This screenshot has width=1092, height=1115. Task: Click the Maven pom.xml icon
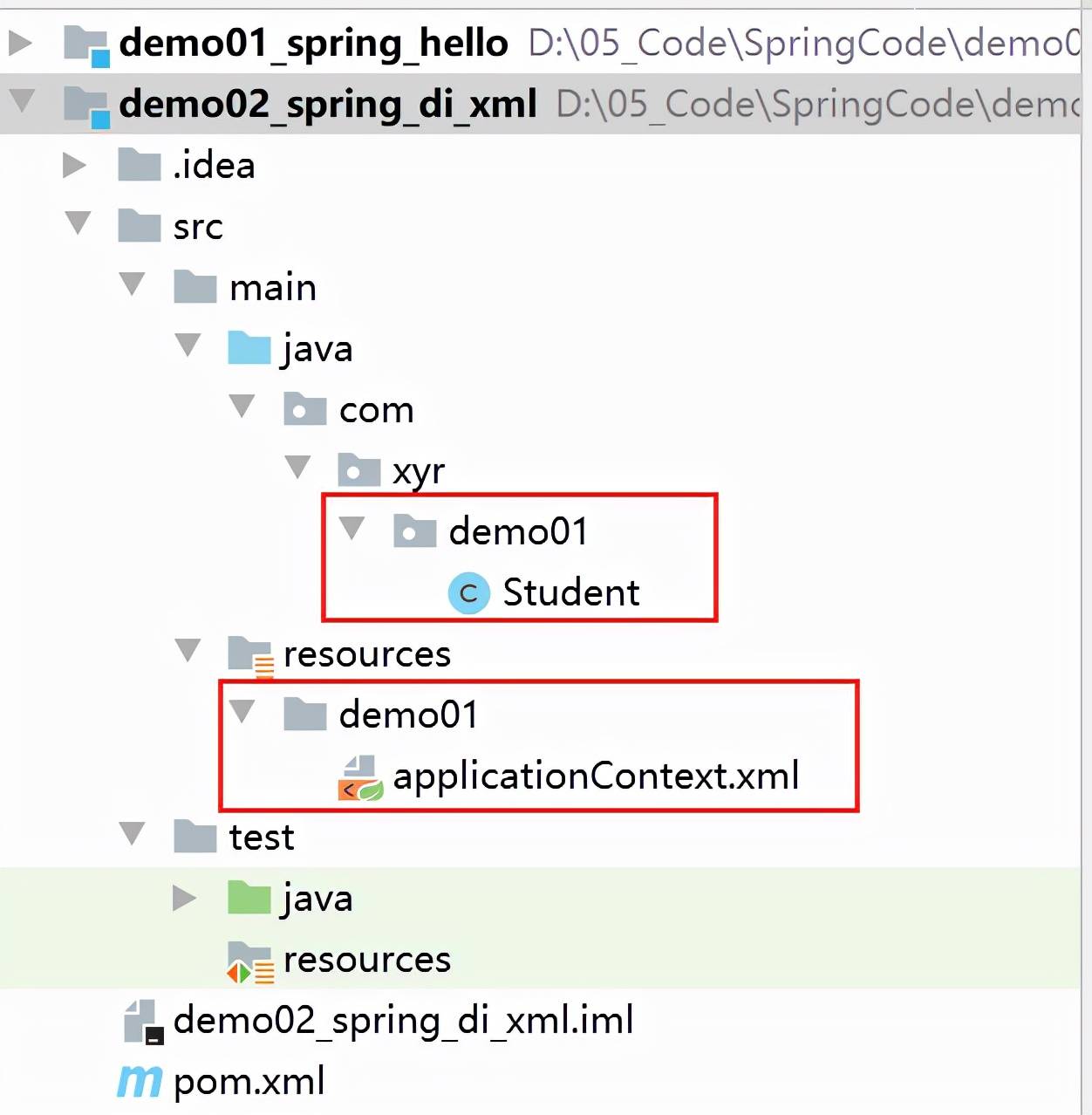coord(140,1082)
